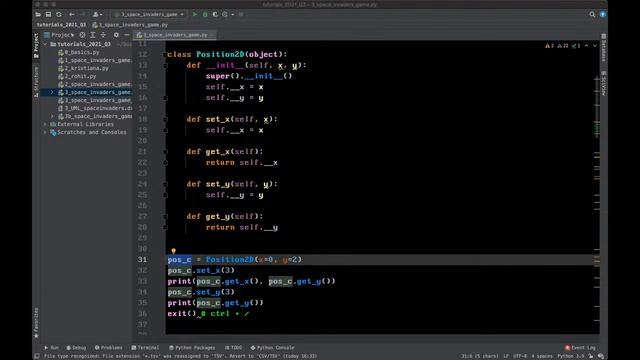Click the Python 3.9 interpreter widget

click(571, 356)
